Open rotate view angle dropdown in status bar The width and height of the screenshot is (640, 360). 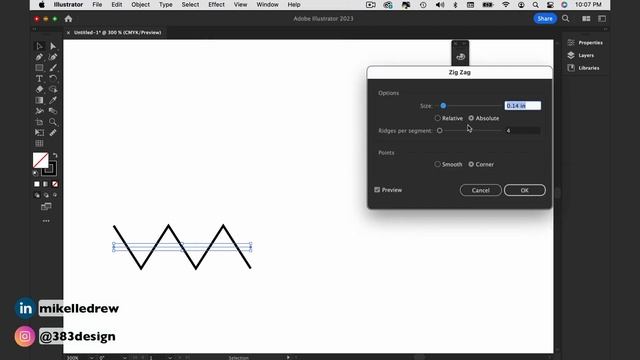pyautogui.click(x=124, y=358)
